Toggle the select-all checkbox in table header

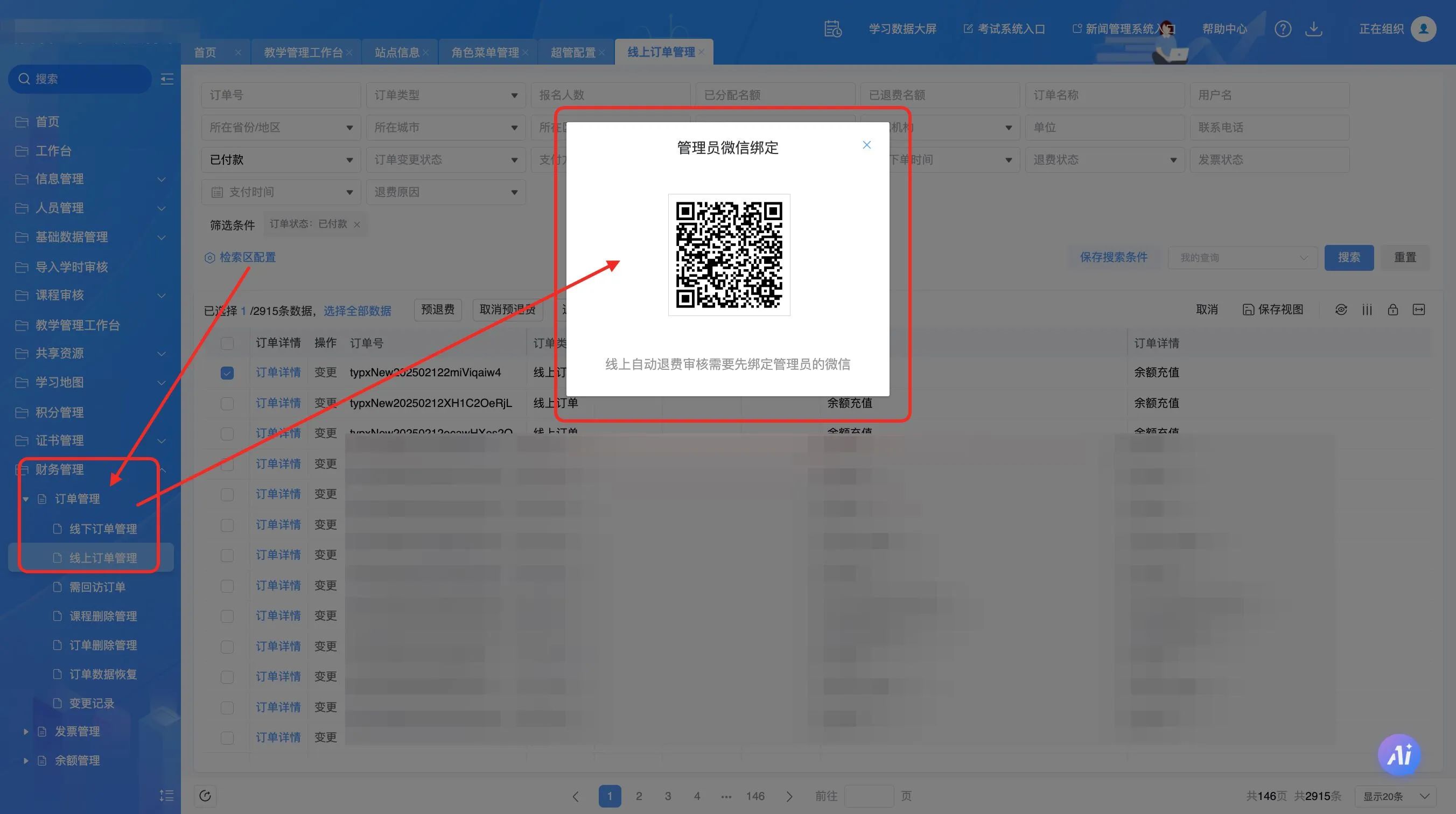pyautogui.click(x=227, y=343)
